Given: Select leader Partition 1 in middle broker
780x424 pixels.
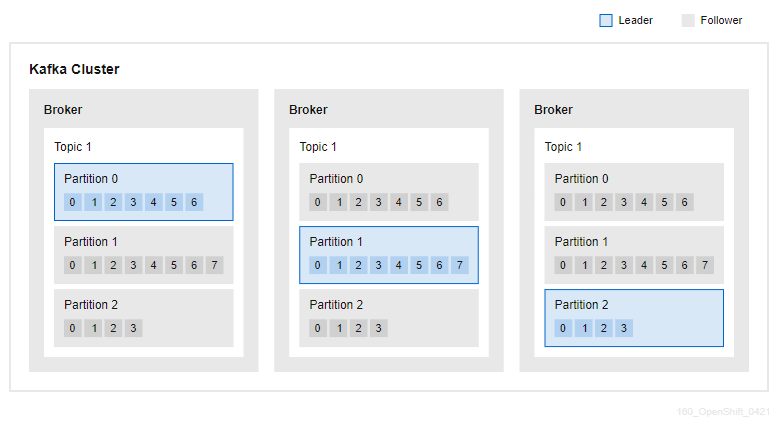Looking at the screenshot, I should [x=389, y=255].
